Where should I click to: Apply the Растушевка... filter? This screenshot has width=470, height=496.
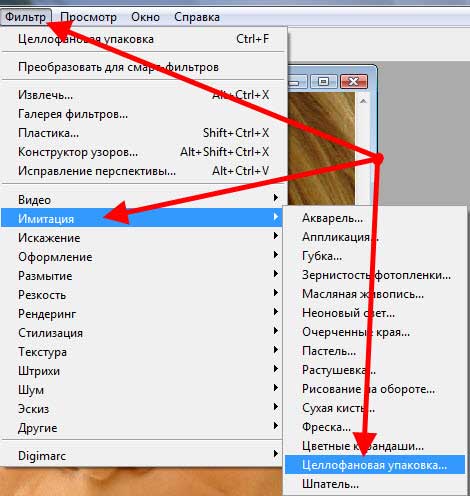(375, 370)
